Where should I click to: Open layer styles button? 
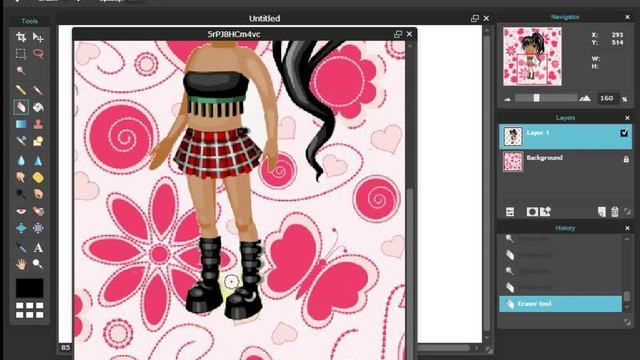(x=545, y=211)
